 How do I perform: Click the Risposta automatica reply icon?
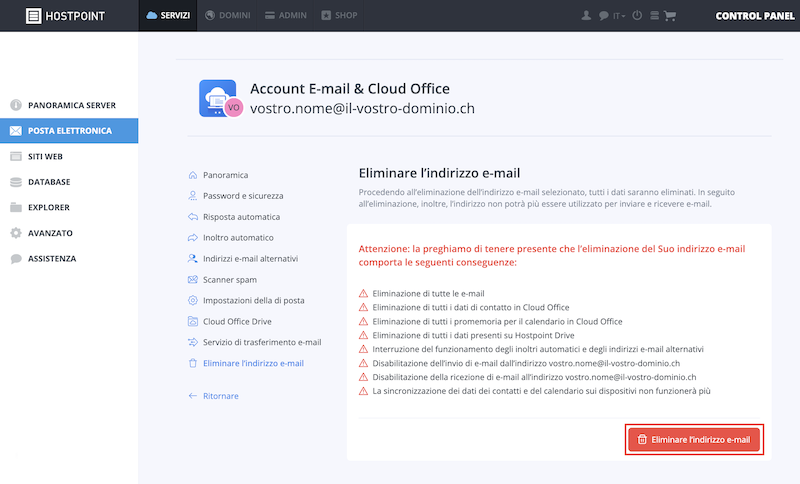(x=192, y=217)
